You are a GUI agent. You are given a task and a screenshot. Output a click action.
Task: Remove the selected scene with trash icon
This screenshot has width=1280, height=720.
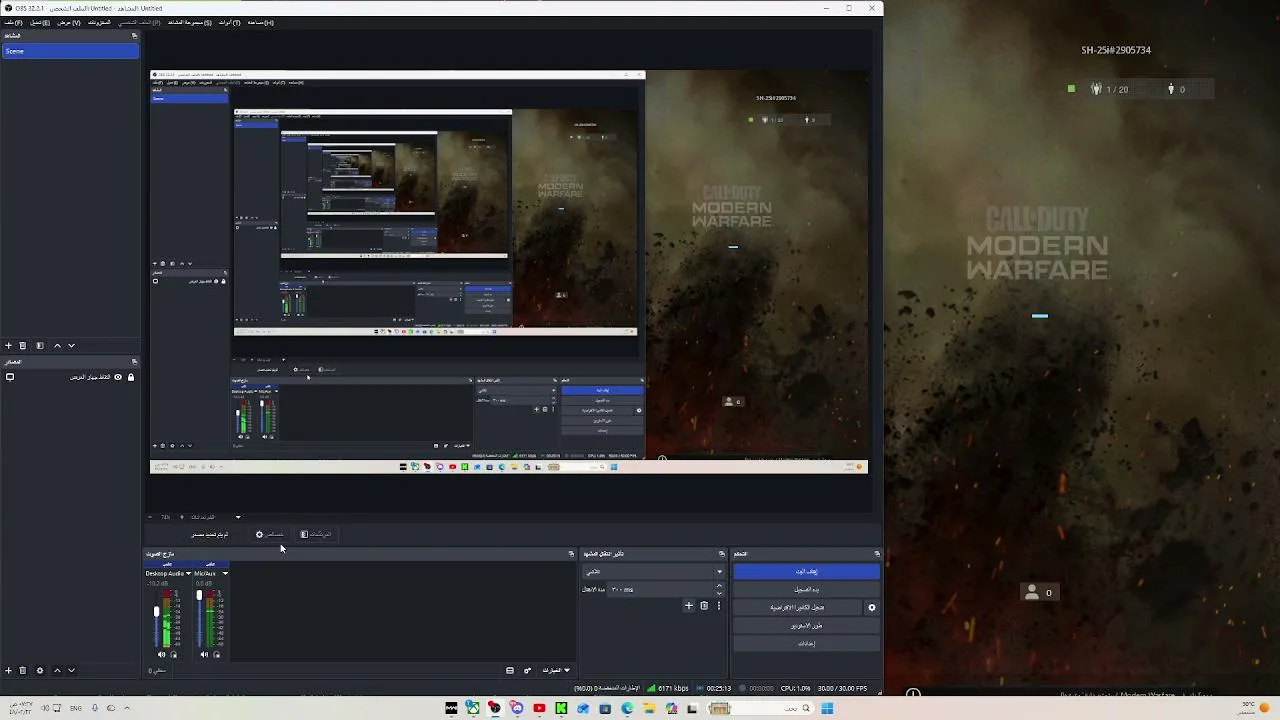[23, 346]
